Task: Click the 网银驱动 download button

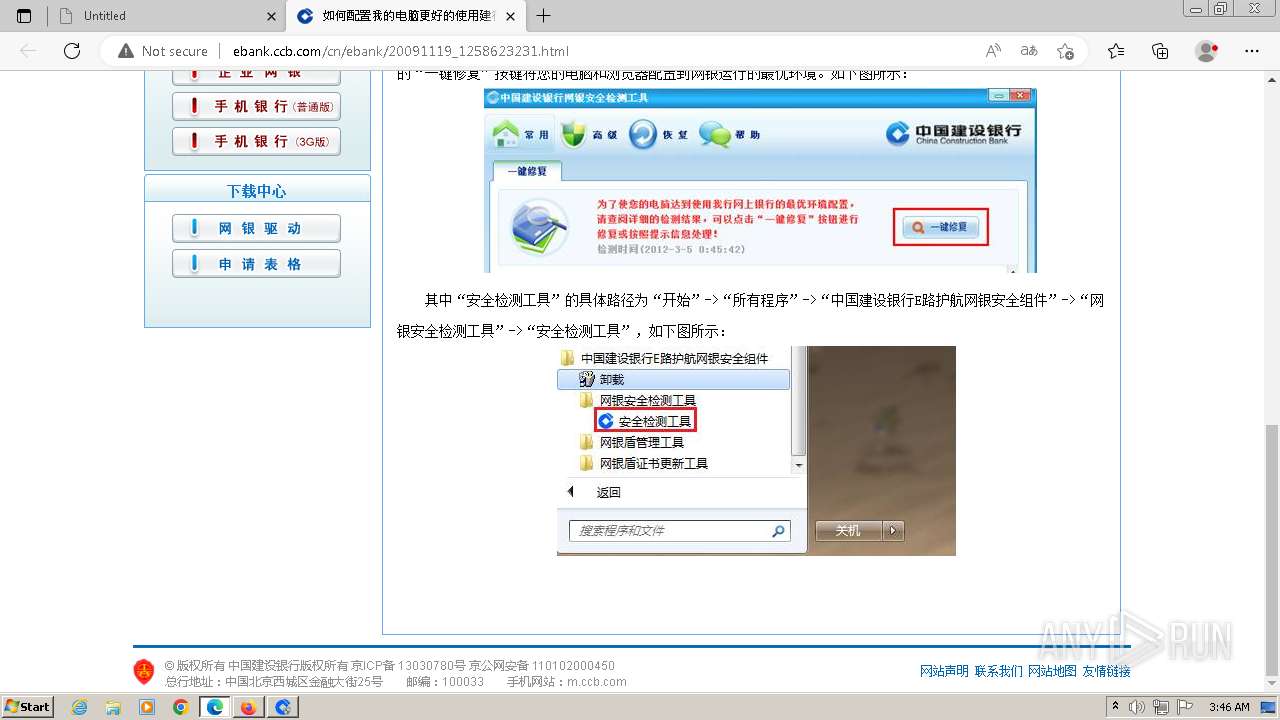Action: [x=256, y=228]
